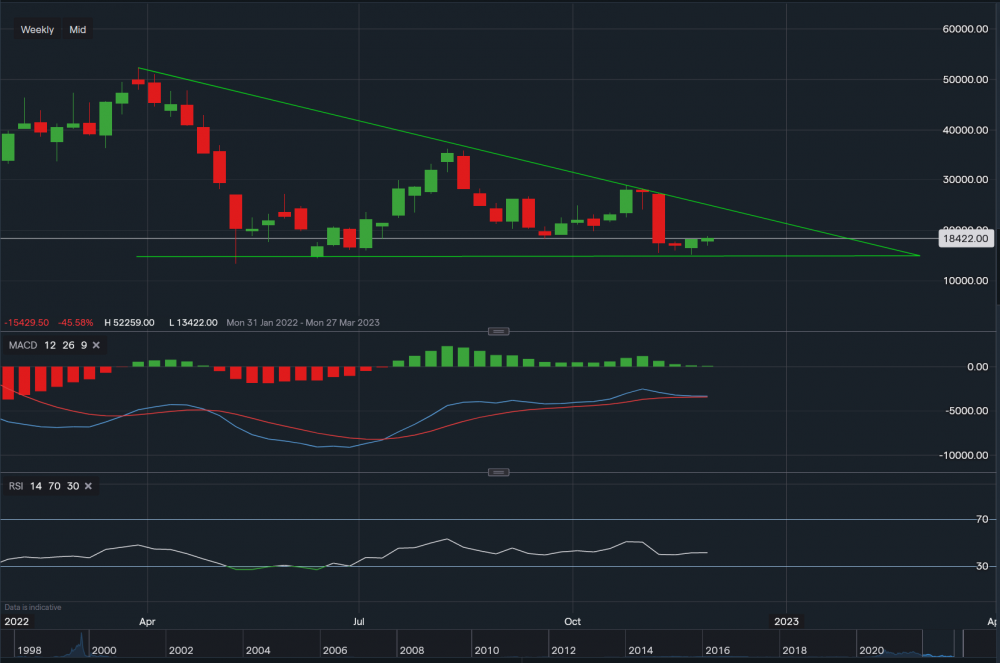Image resolution: width=1000 pixels, height=663 pixels.
Task: Open MACD indicator settings via its label
Action: pos(22,345)
